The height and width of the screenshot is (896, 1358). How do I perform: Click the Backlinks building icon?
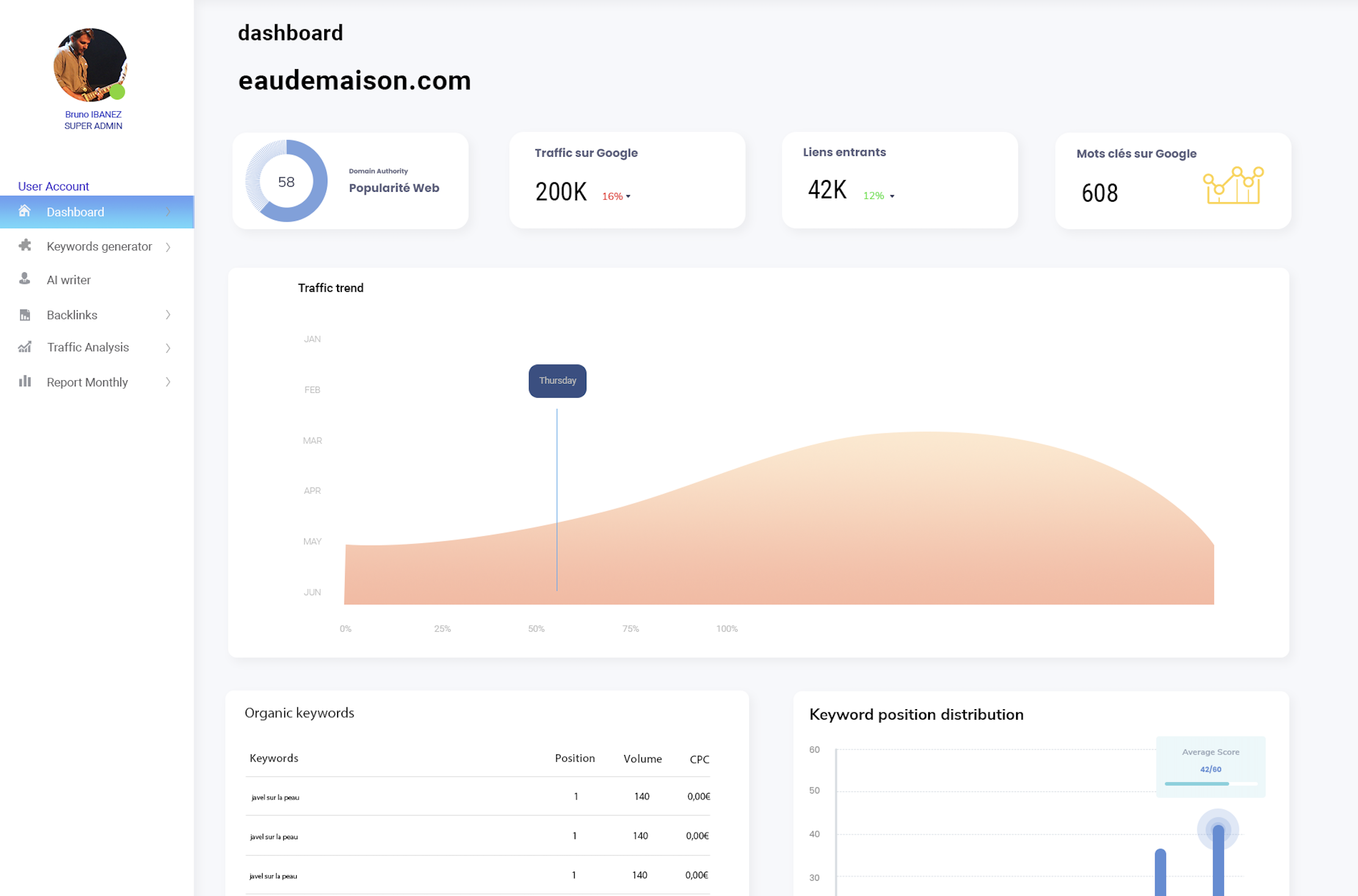click(24, 314)
